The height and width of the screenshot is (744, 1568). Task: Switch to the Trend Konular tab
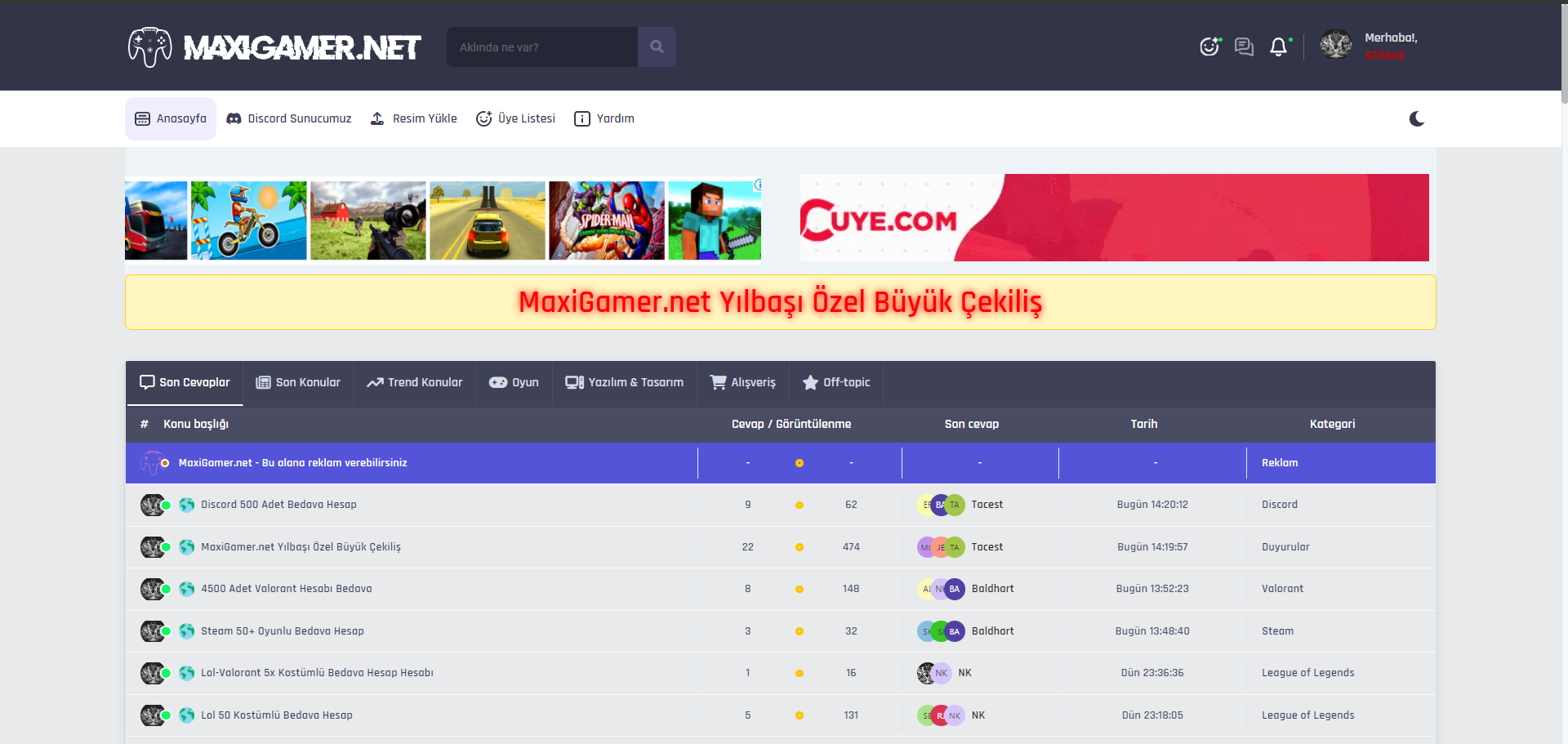pyautogui.click(x=415, y=382)
